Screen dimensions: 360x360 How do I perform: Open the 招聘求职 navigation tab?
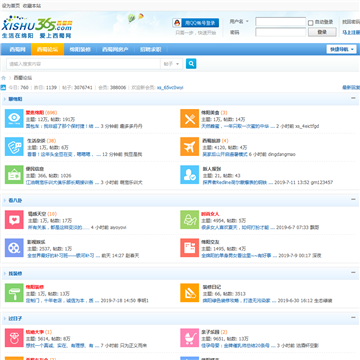point(151,49)
